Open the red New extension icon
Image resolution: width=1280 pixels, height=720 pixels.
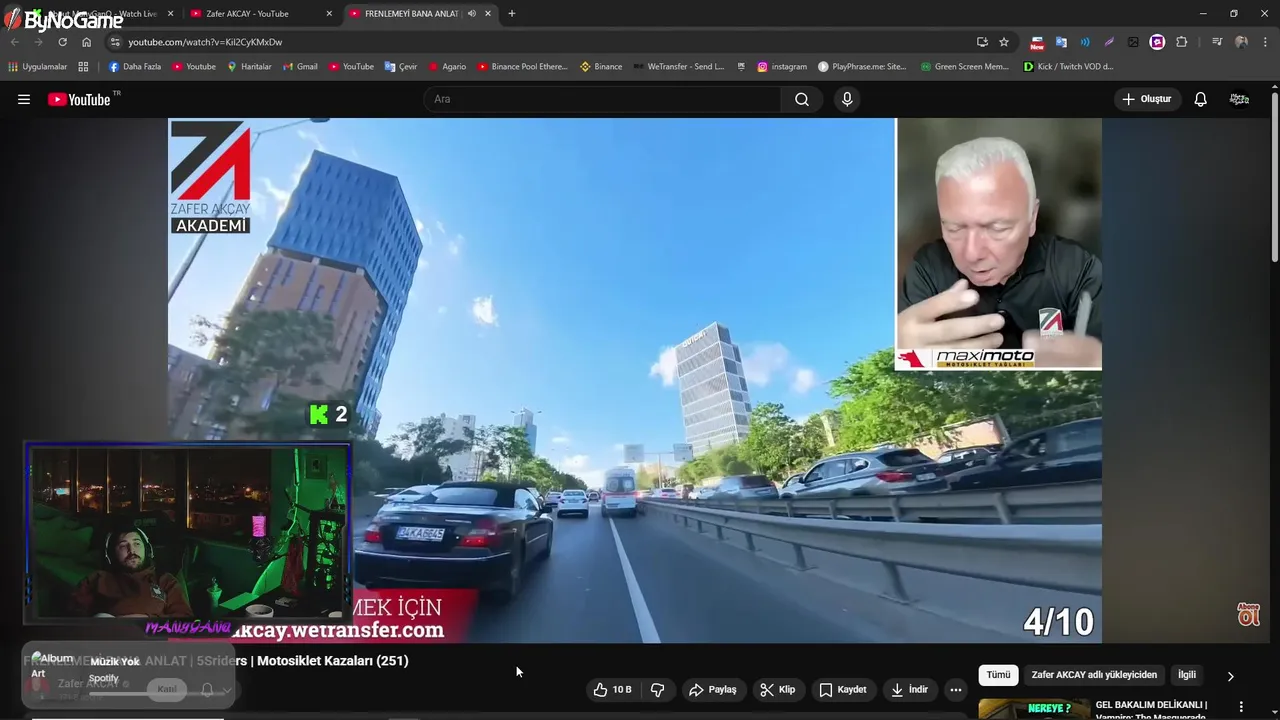(x=1037, y=42)
